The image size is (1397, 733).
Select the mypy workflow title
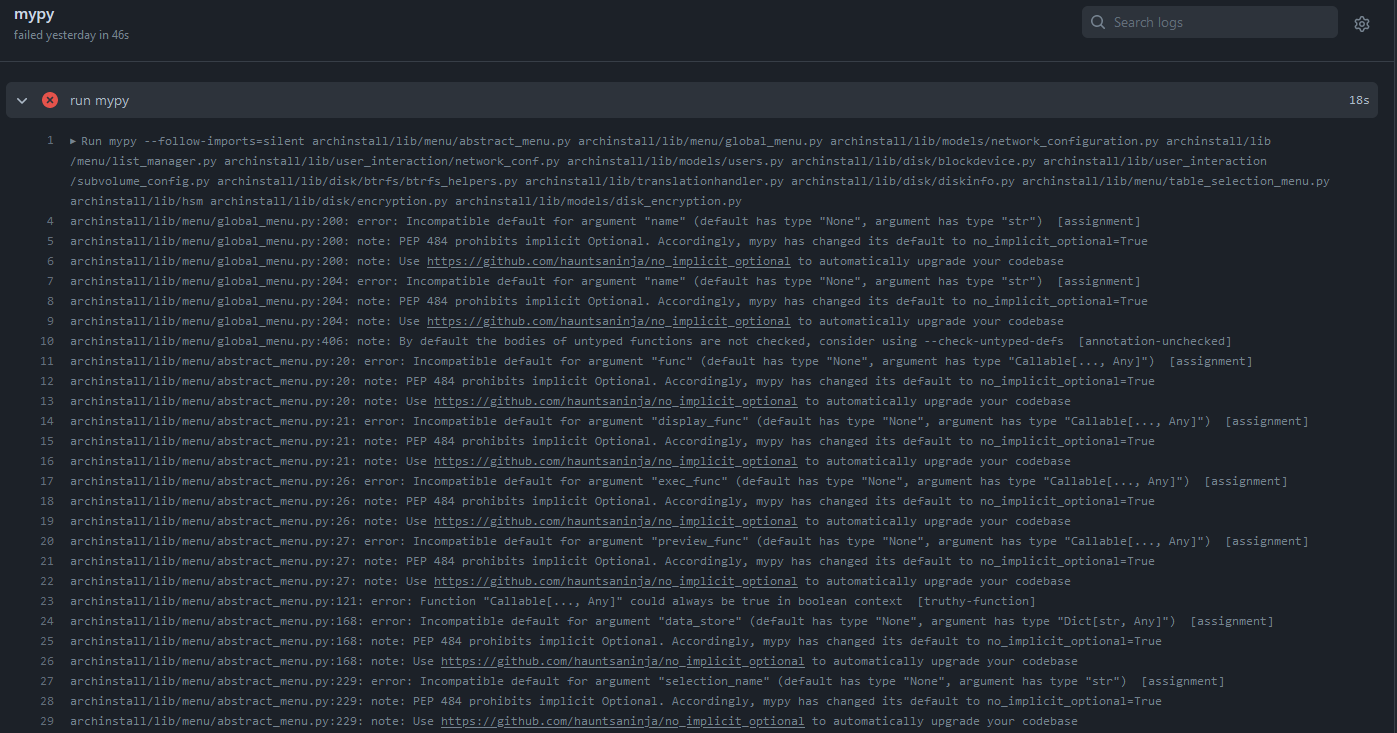[34, 14]
